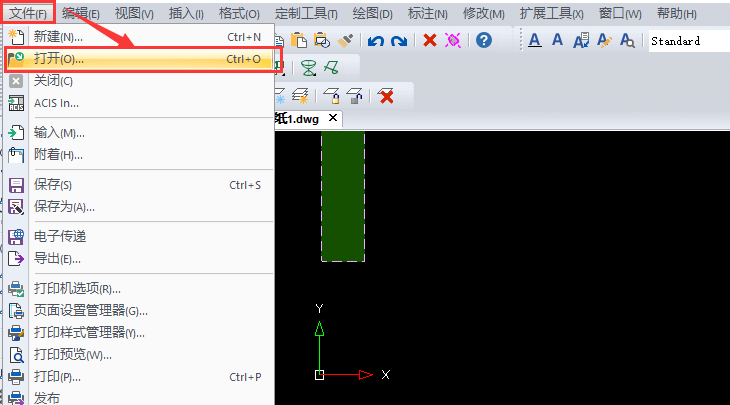Click the A icon with document arrows
The image size is (730, 405).
[x=581, y=40]
